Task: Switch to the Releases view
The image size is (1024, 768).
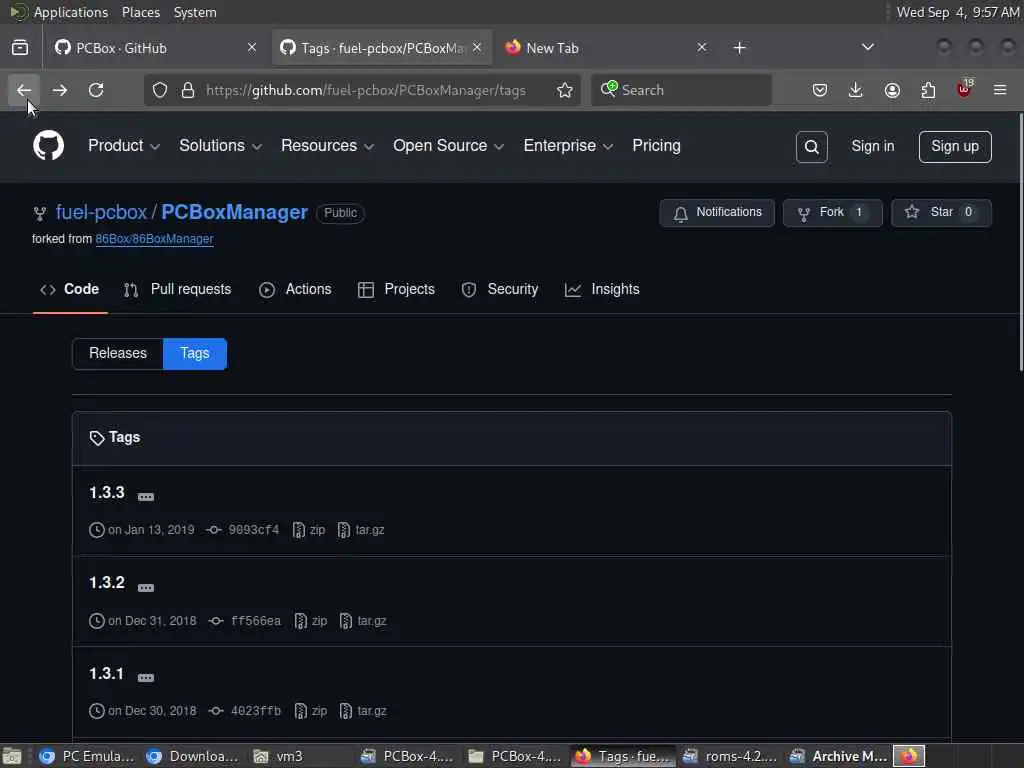Action: click(x=118, y=353)
